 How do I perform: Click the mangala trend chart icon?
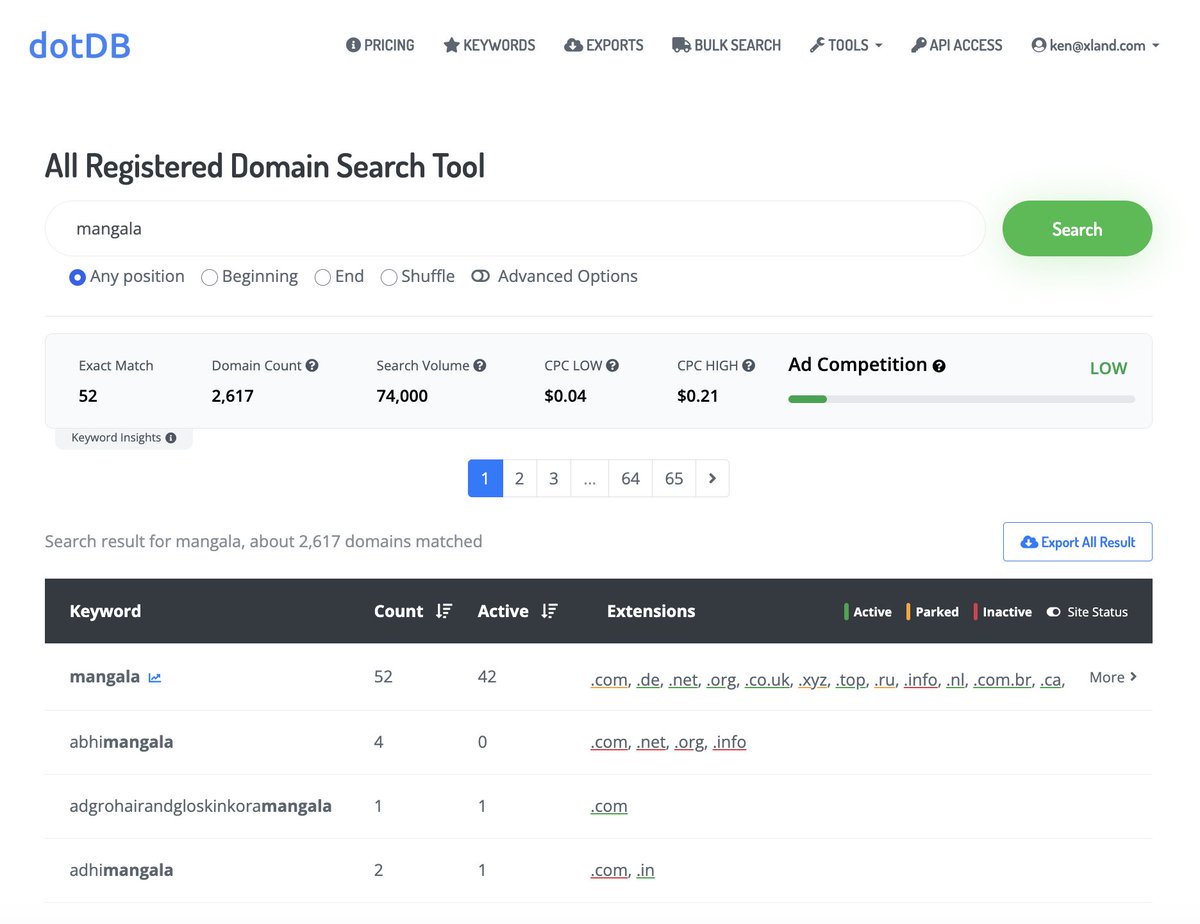click(155, 678)
